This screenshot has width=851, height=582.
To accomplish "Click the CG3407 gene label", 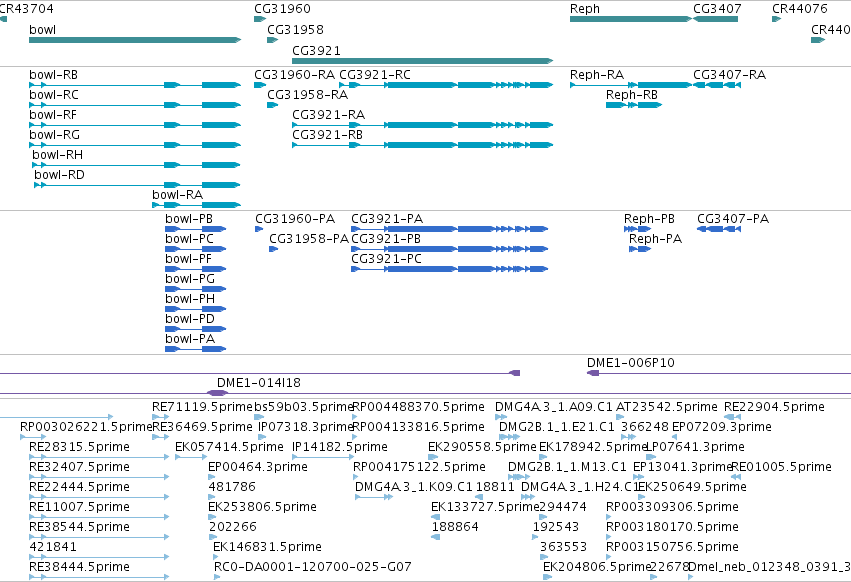I will coord(717,9).
